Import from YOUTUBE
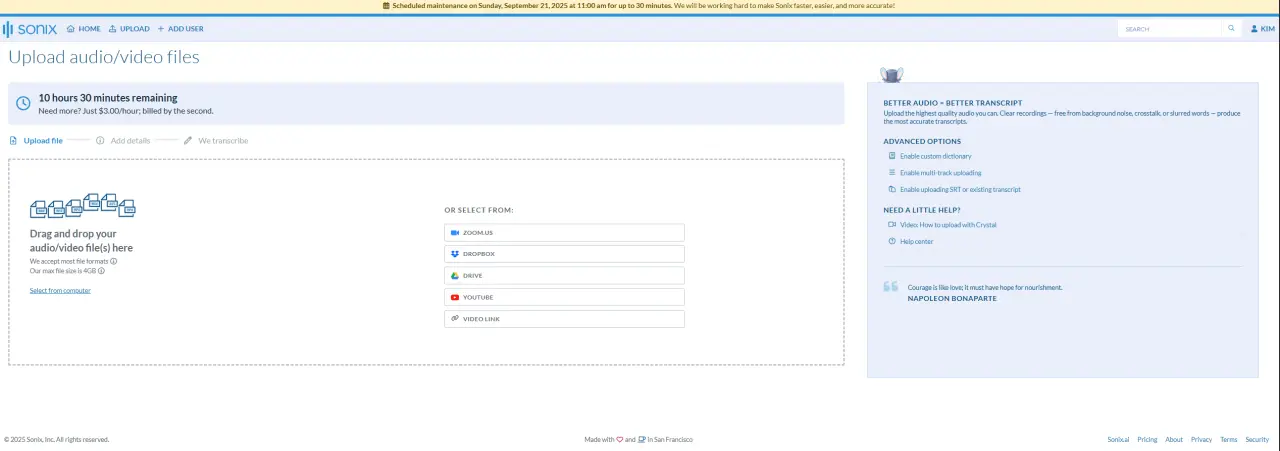Screen dimensions: 1280x451 tap(564, 297)
